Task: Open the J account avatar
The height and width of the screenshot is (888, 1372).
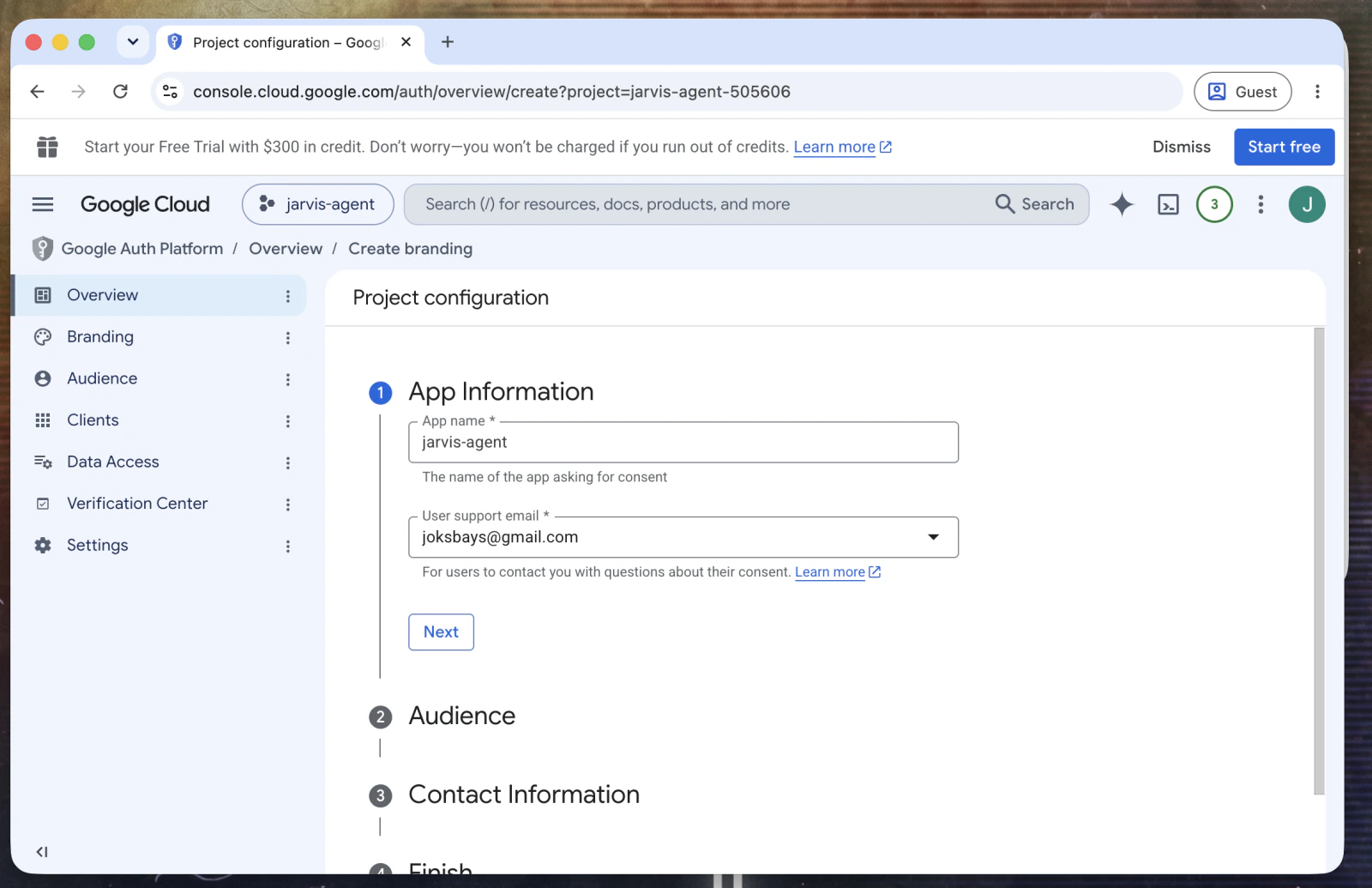Action: tap(1307, 204)
